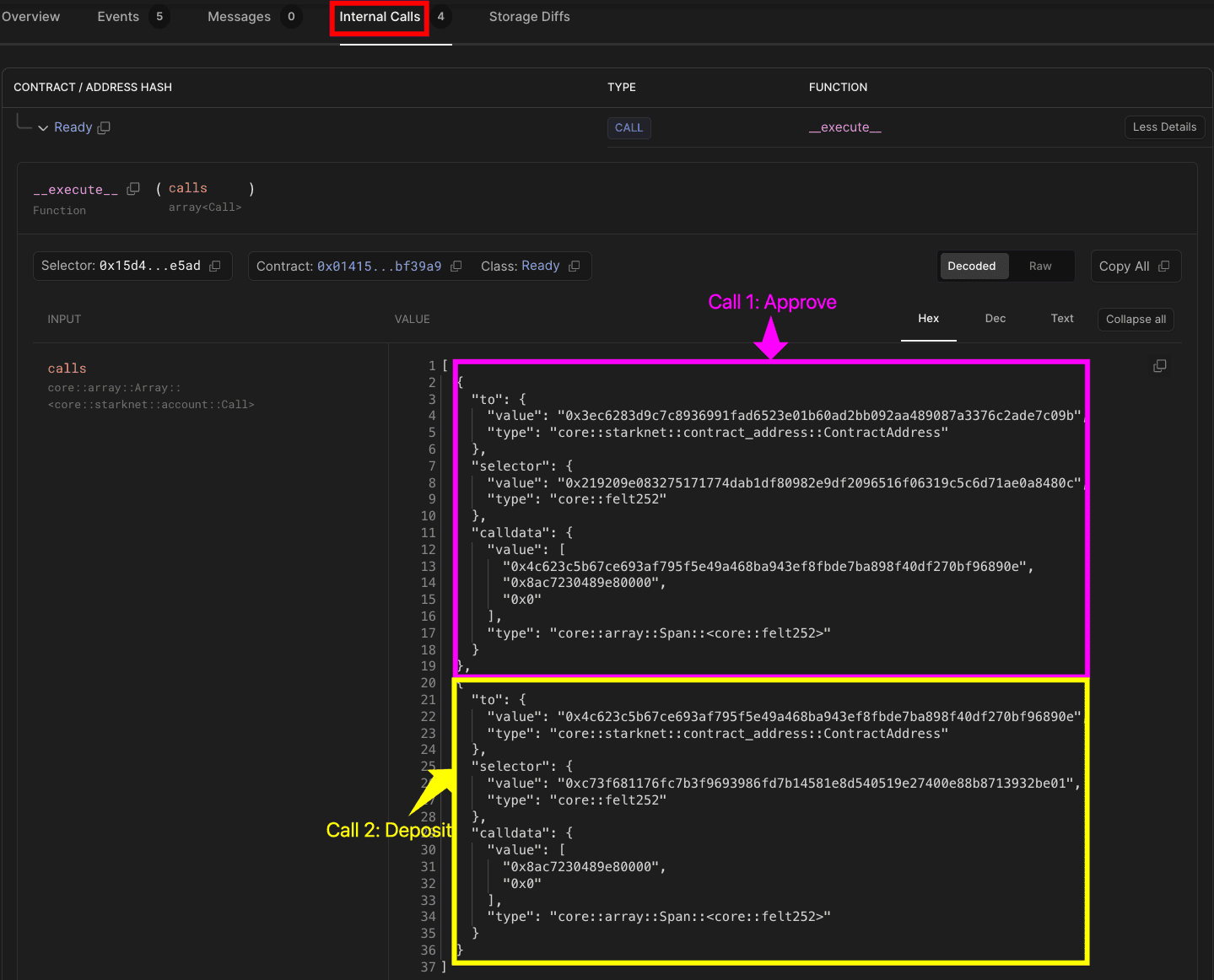Image resolution: width=1214 pixels, height=980 pixels.
Task: Show values in Text format
Action: tap(1062, 319)
